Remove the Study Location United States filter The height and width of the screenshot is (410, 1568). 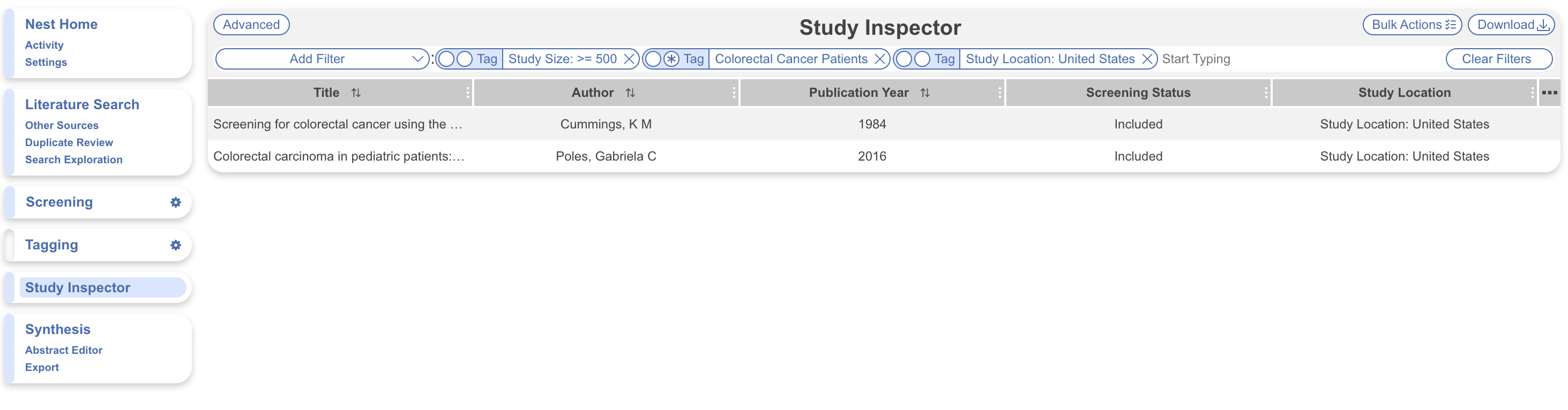(1147, 59)
